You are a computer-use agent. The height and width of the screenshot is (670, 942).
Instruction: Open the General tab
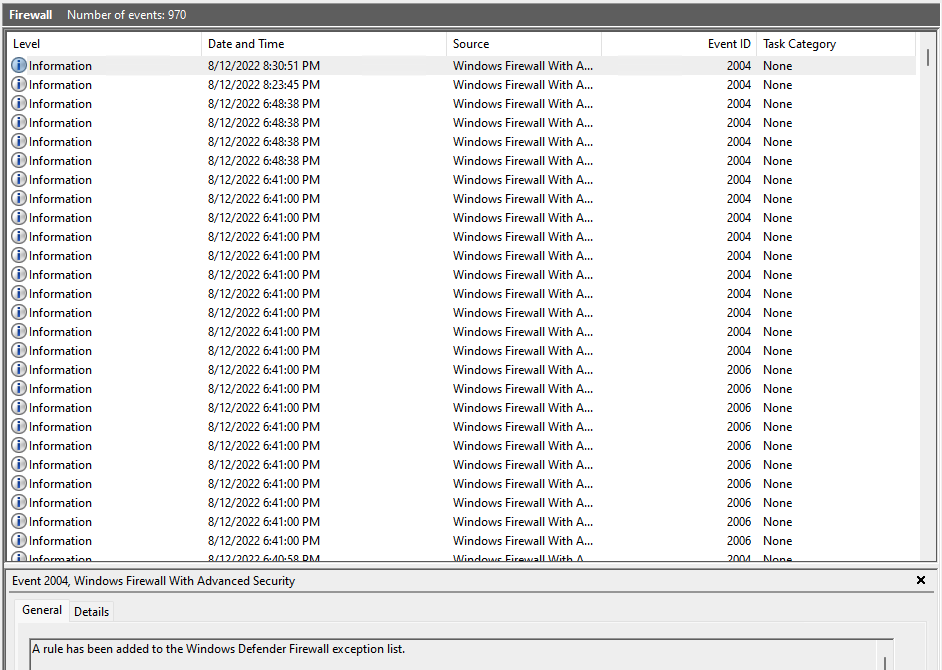(x=41, y=610)
